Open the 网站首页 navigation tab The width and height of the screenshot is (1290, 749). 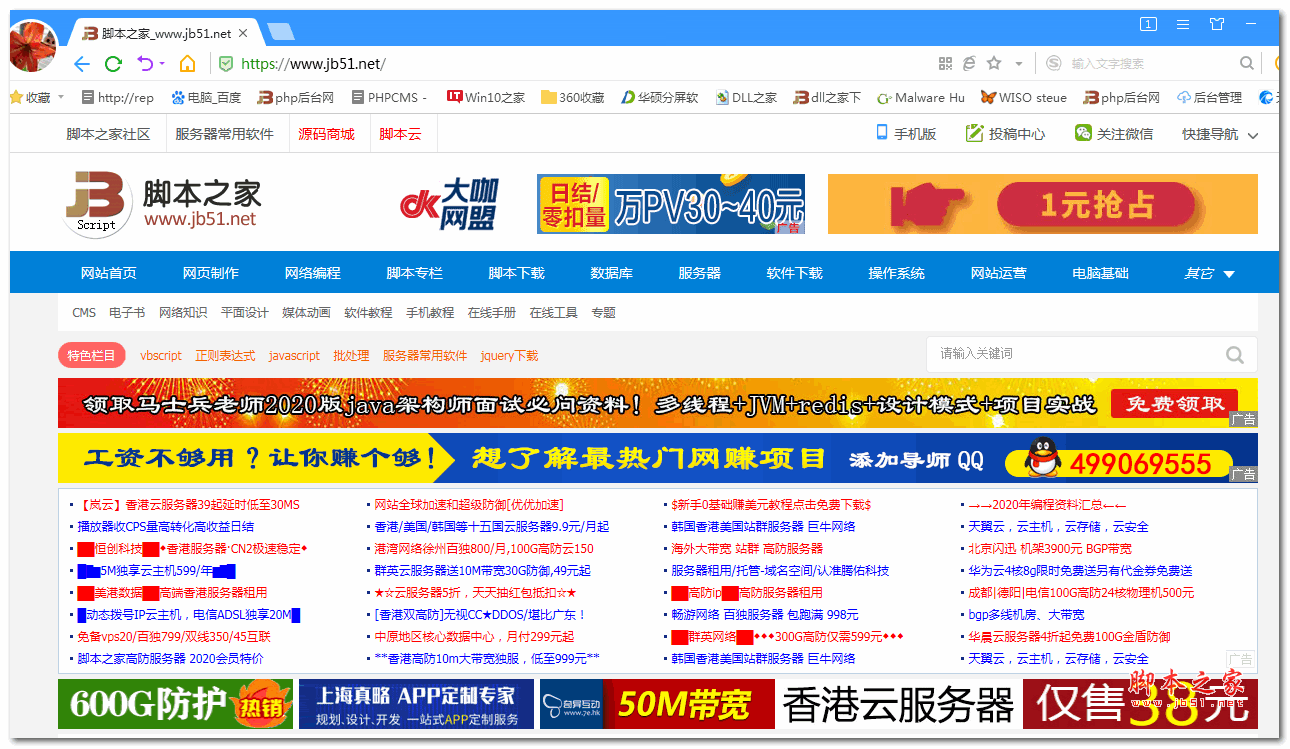(109, 273)
